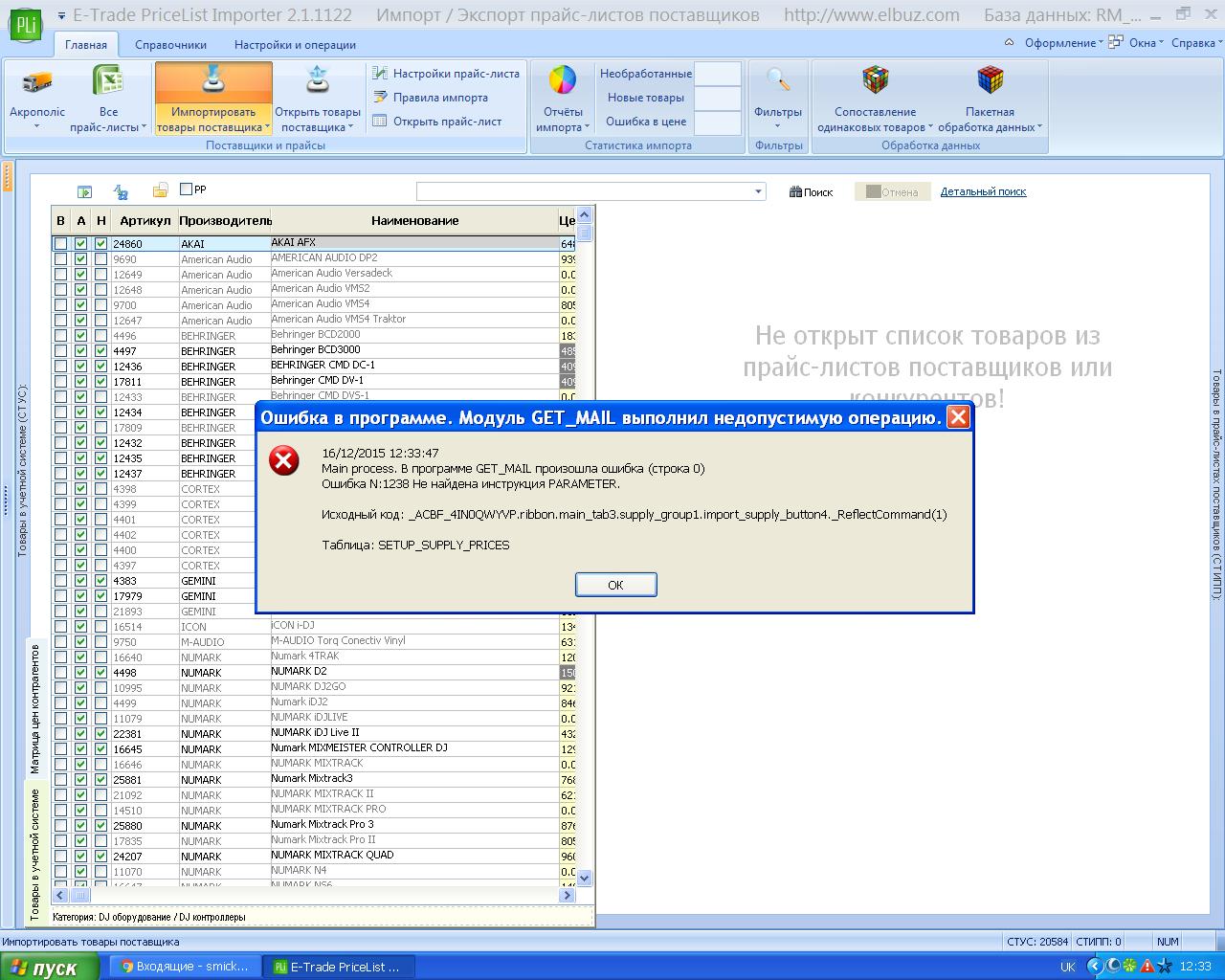Collapse the ribbon with the chevron

pyautogui.click(x=1010, y=43)
